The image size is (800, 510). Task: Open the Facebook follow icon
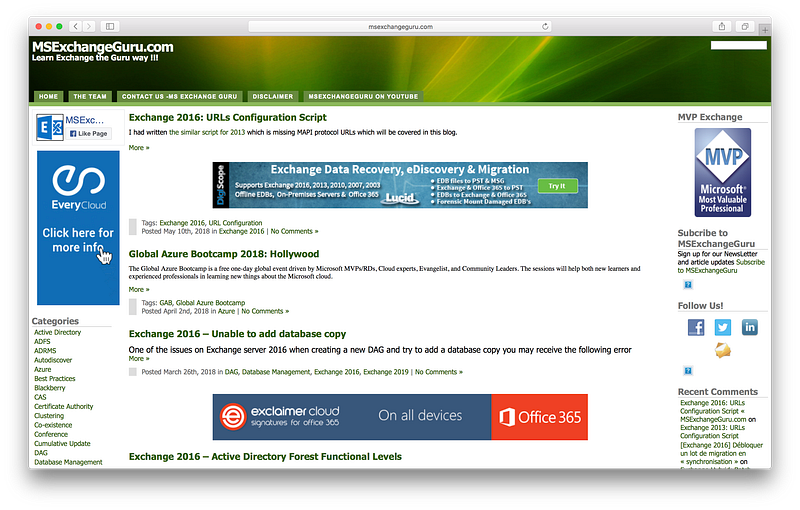coord(696,327)
